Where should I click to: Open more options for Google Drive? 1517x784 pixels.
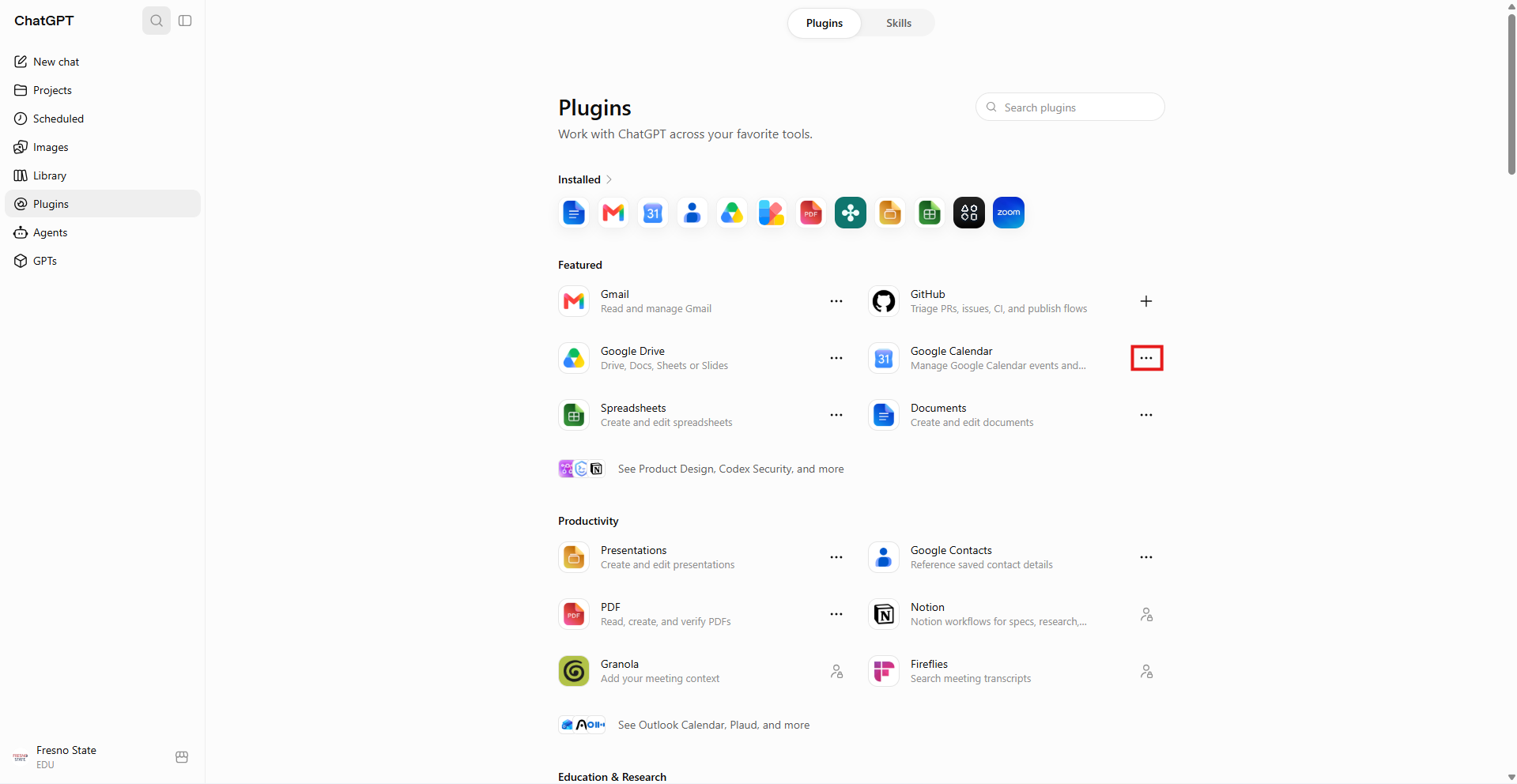pos(836,358)
